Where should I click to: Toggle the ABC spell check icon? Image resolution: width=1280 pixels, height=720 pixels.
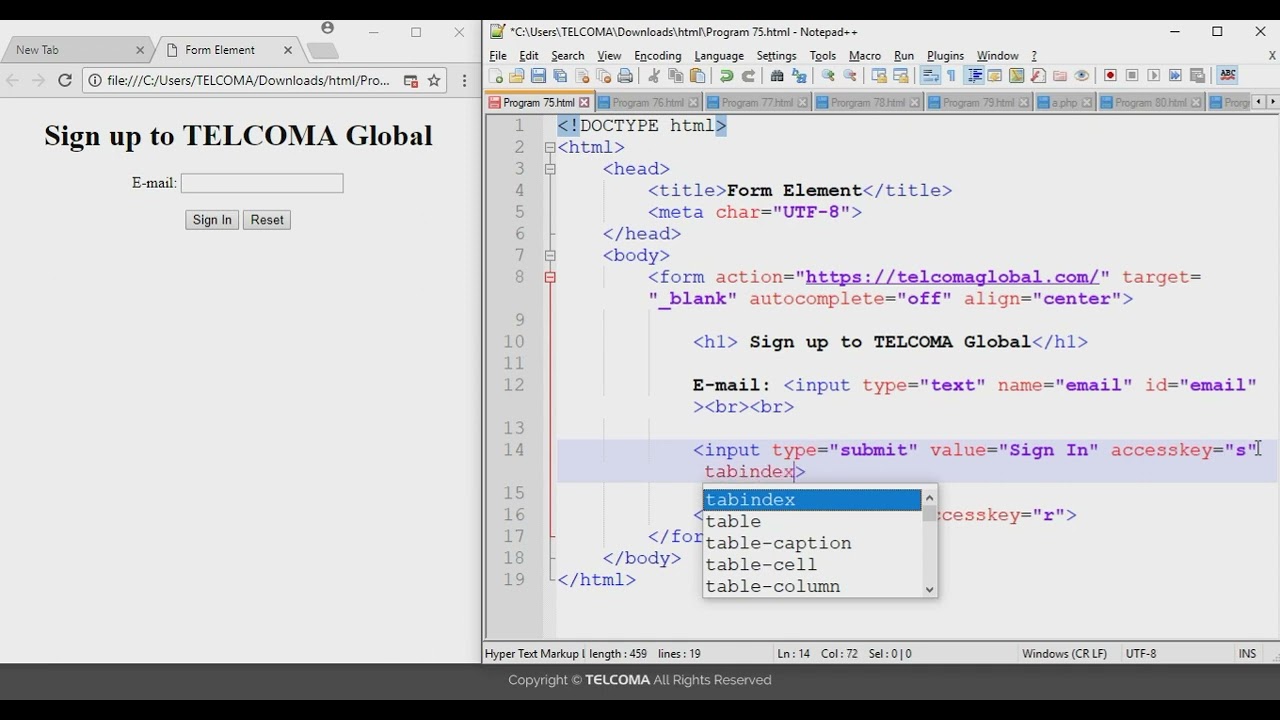[1227, 76]
